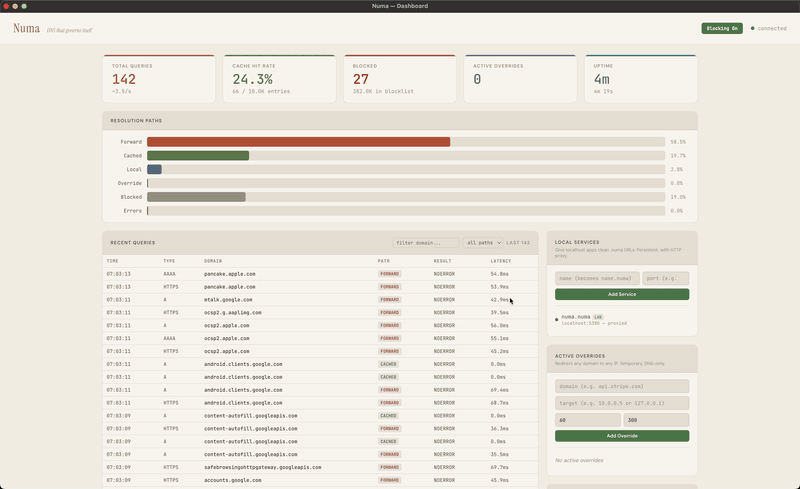Click the connected status indicator dot

click(x=753, y=28)
